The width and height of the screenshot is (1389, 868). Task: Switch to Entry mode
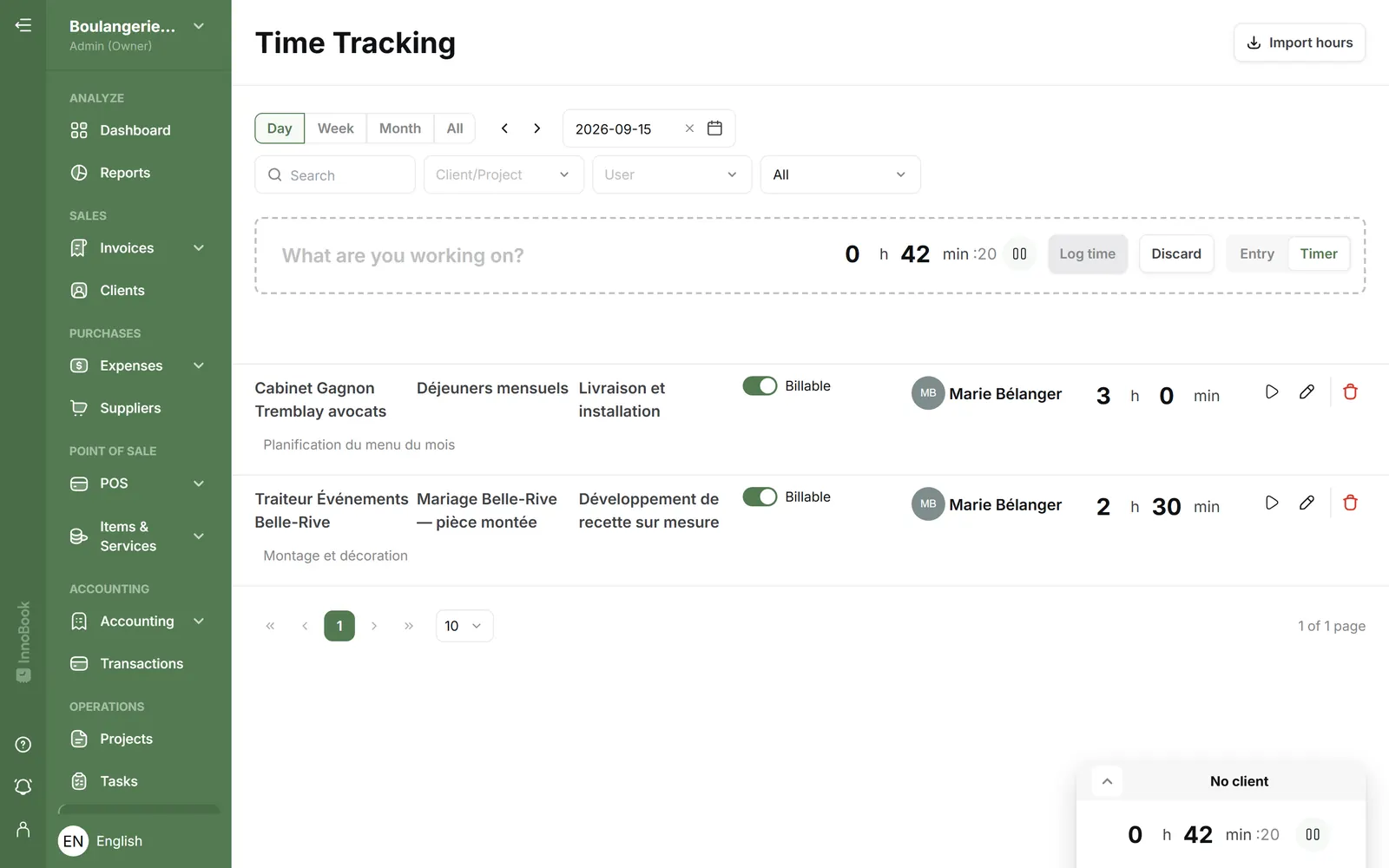(x=1257, y=254)
